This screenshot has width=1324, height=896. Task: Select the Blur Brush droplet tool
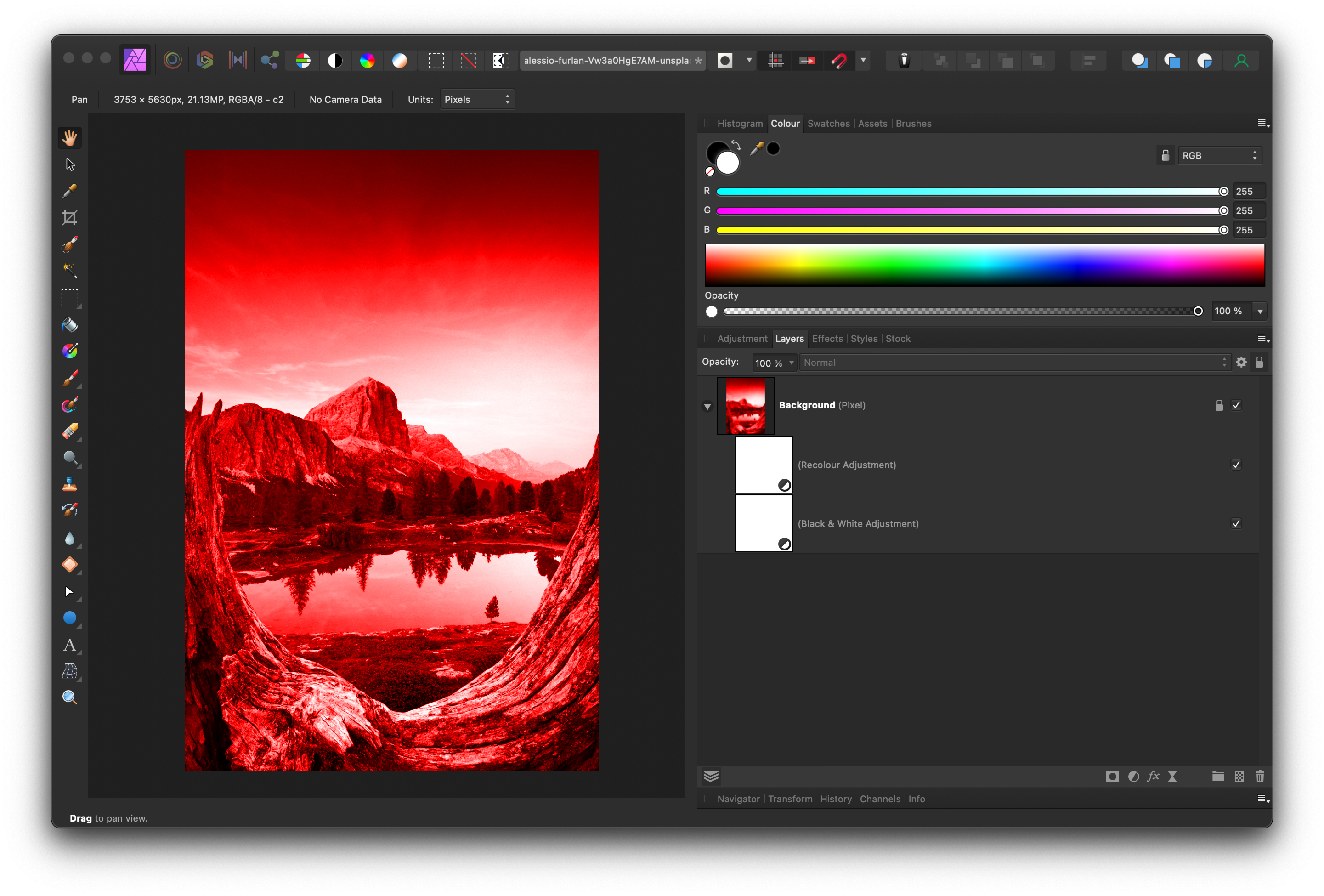pyautogui.click(x=69, y=538)
